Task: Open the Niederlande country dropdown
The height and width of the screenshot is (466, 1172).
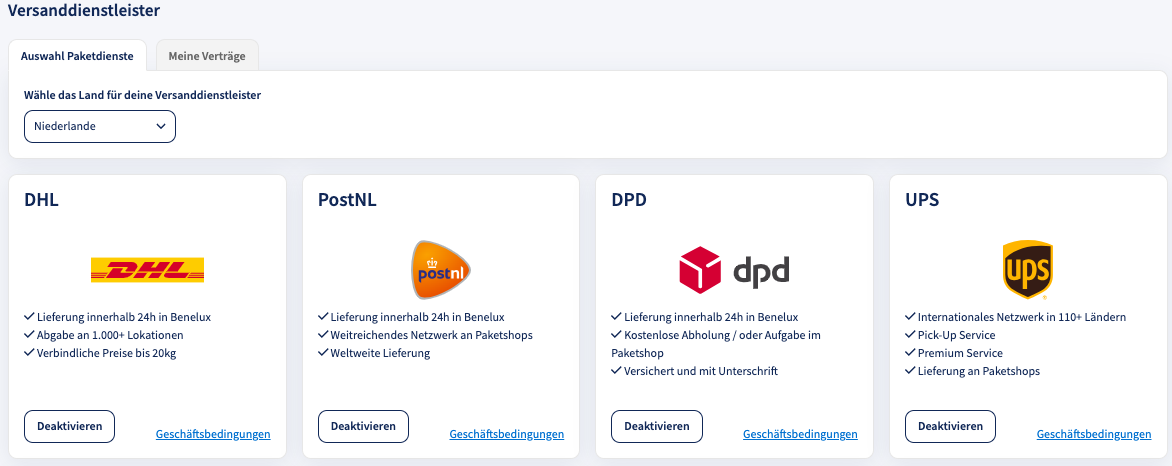Action: point(99,126)
